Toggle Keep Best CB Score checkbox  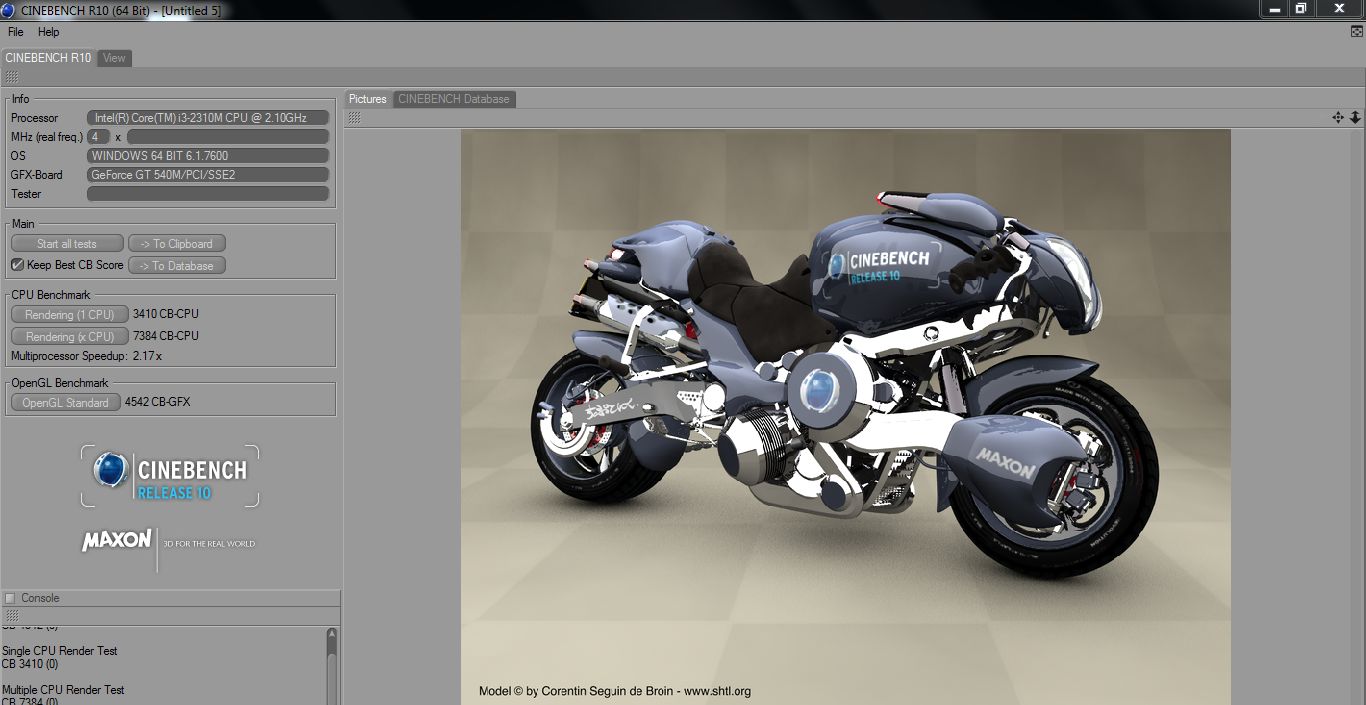pyautogui.click(x=17, y=265)
